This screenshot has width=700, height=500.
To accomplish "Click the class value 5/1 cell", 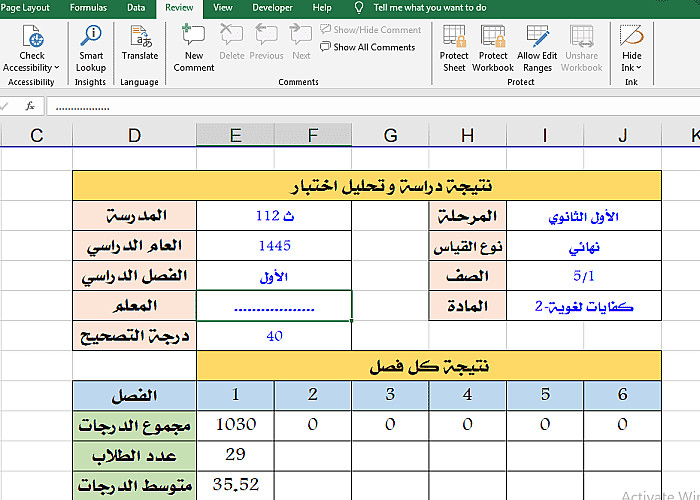I will (x=584, y=276).
